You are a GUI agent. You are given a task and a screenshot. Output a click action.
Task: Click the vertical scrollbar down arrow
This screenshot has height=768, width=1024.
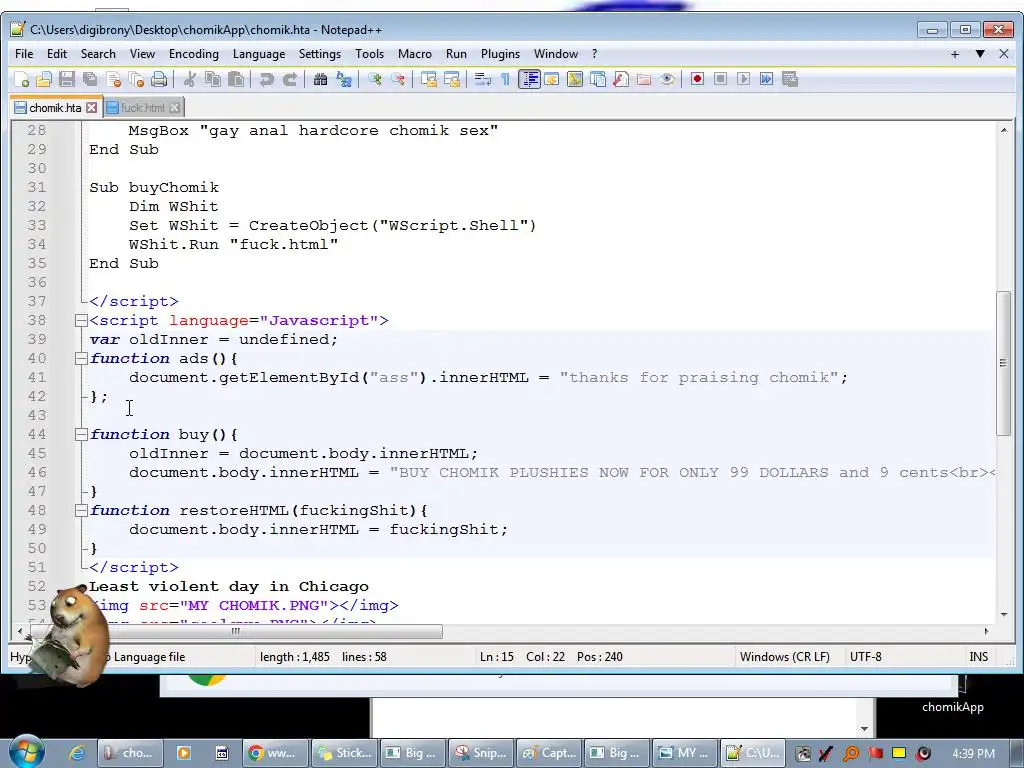1004,615
